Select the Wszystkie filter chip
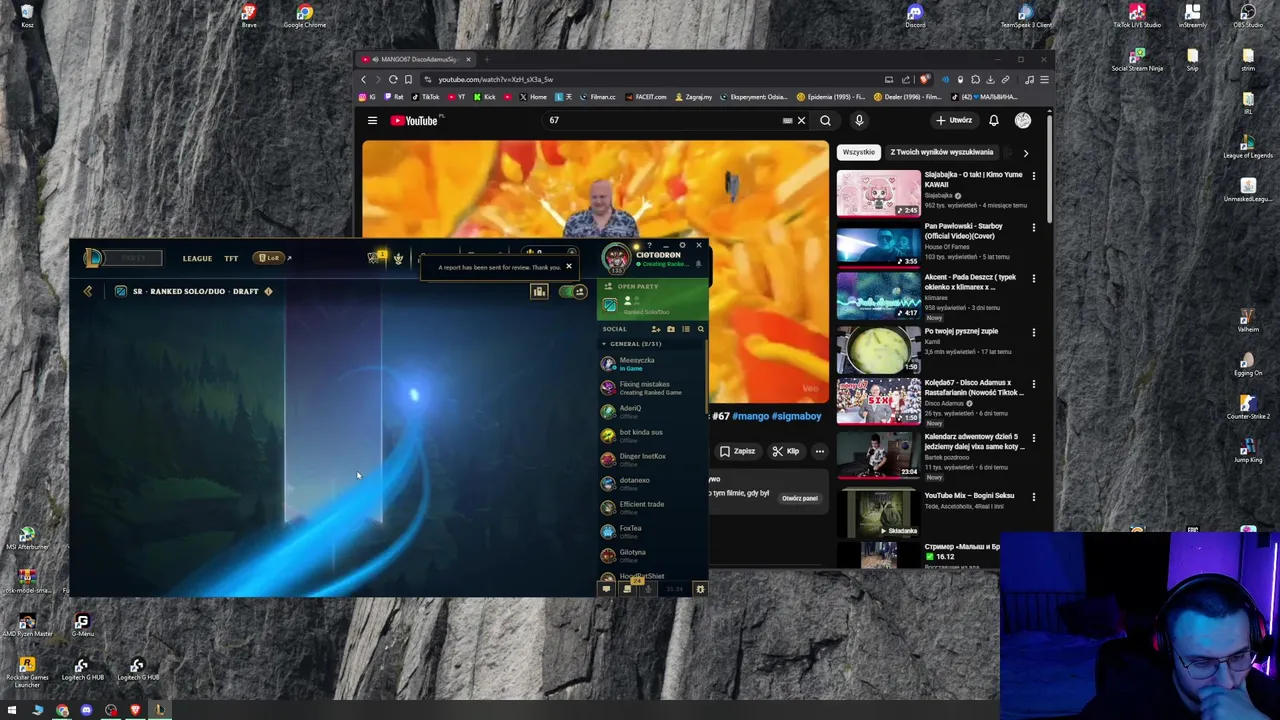 pyautogui.click(x=859, y=152)
